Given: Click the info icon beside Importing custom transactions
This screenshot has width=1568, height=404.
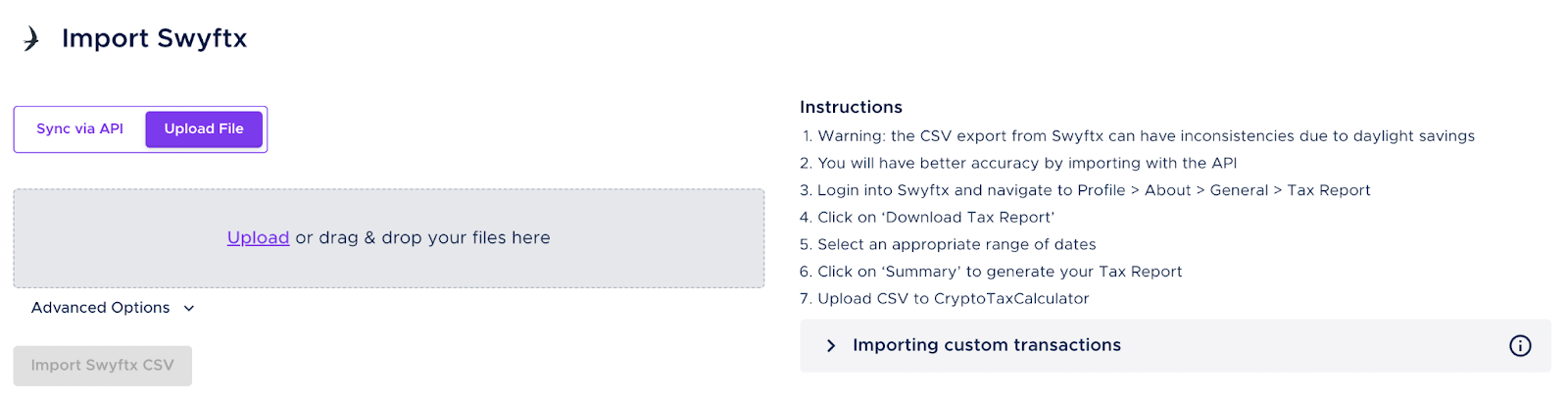Looking at the screenshot, I should (x=1520, y=345).
